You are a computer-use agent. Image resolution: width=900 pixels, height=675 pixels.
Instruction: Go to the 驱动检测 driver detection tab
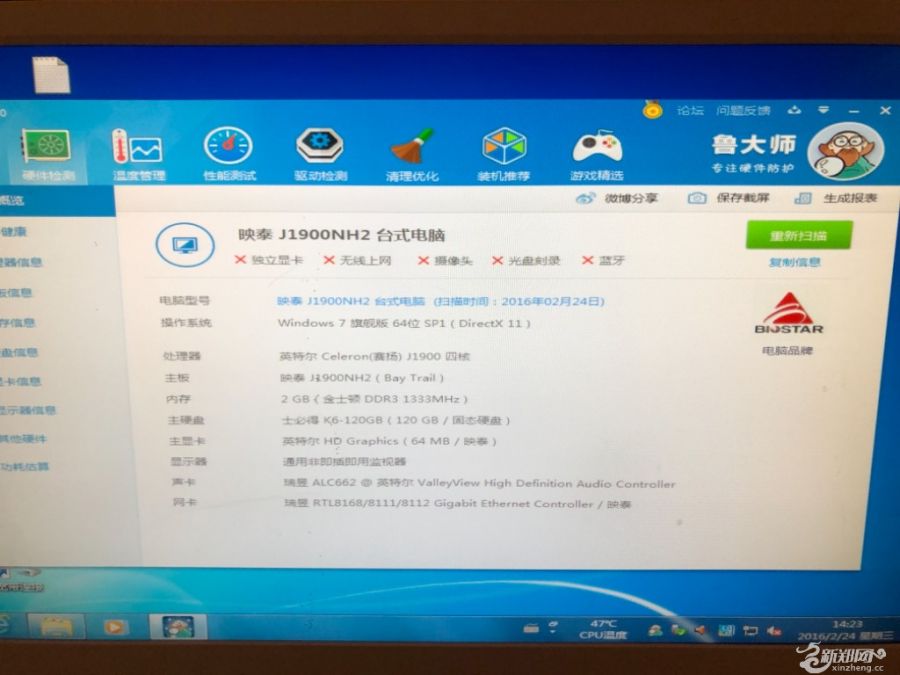coord(320,154)
